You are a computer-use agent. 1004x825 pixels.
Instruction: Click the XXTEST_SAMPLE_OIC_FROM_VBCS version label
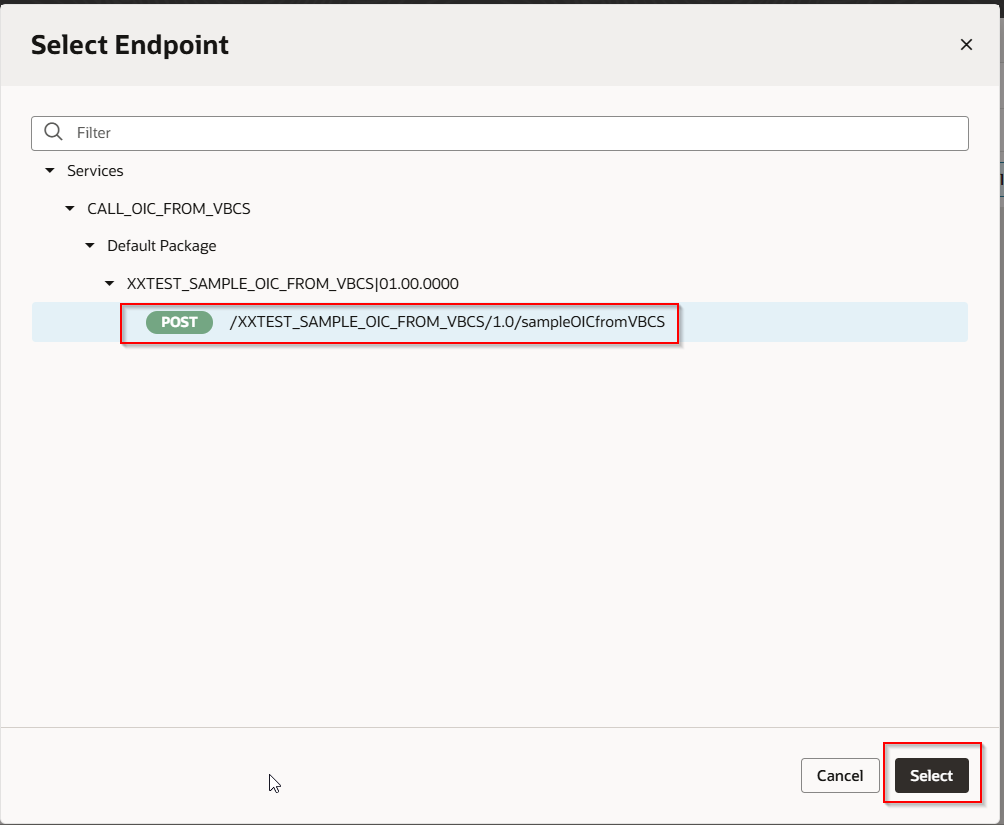click(x=292, y=283)
